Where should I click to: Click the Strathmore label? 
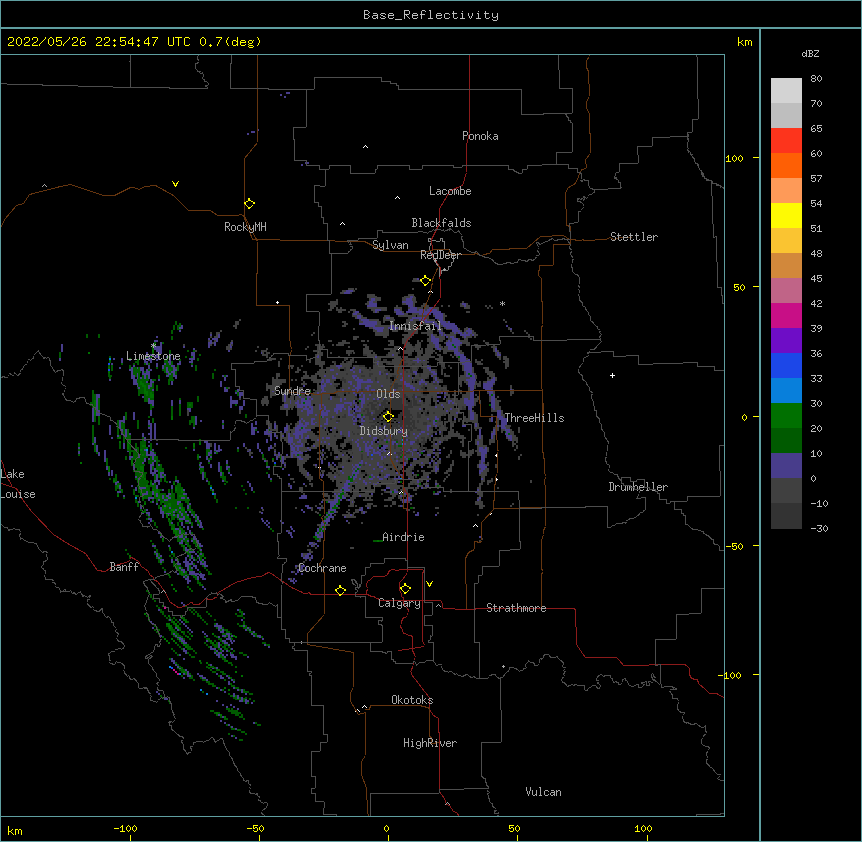[x=516, y=608]
